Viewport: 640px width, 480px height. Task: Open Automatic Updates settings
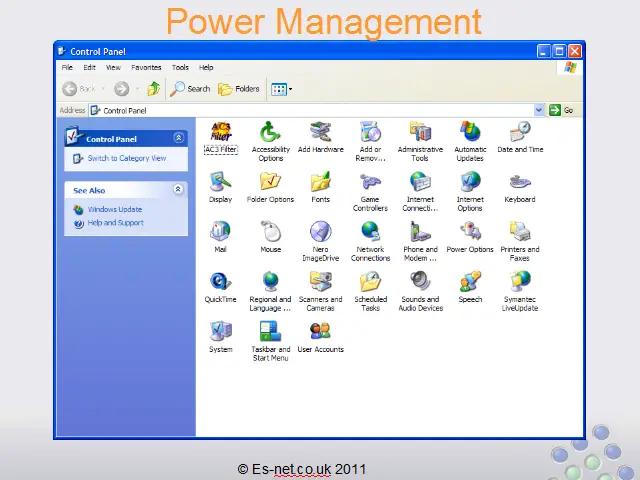470,141
